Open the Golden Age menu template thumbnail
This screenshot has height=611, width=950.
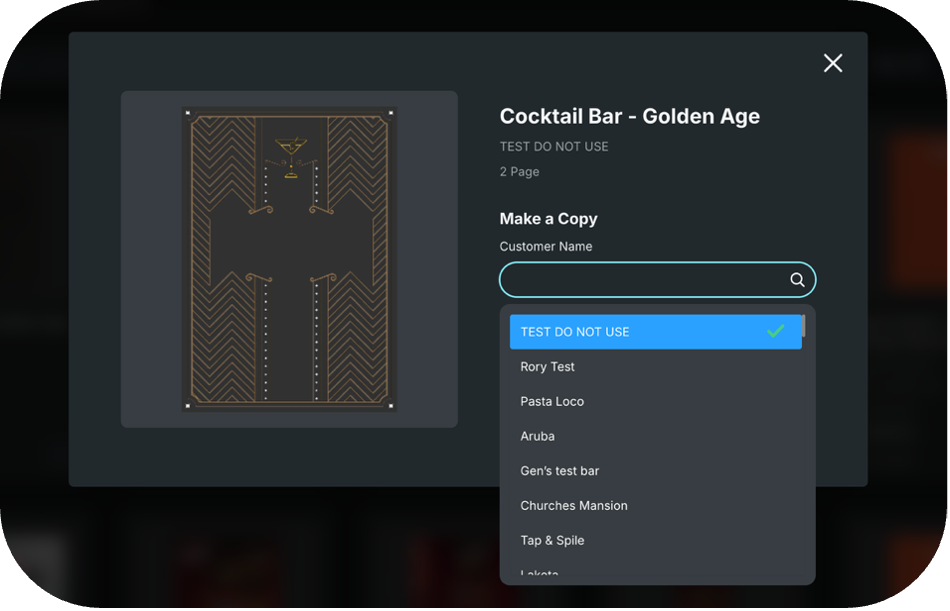[x=289, y=259]
